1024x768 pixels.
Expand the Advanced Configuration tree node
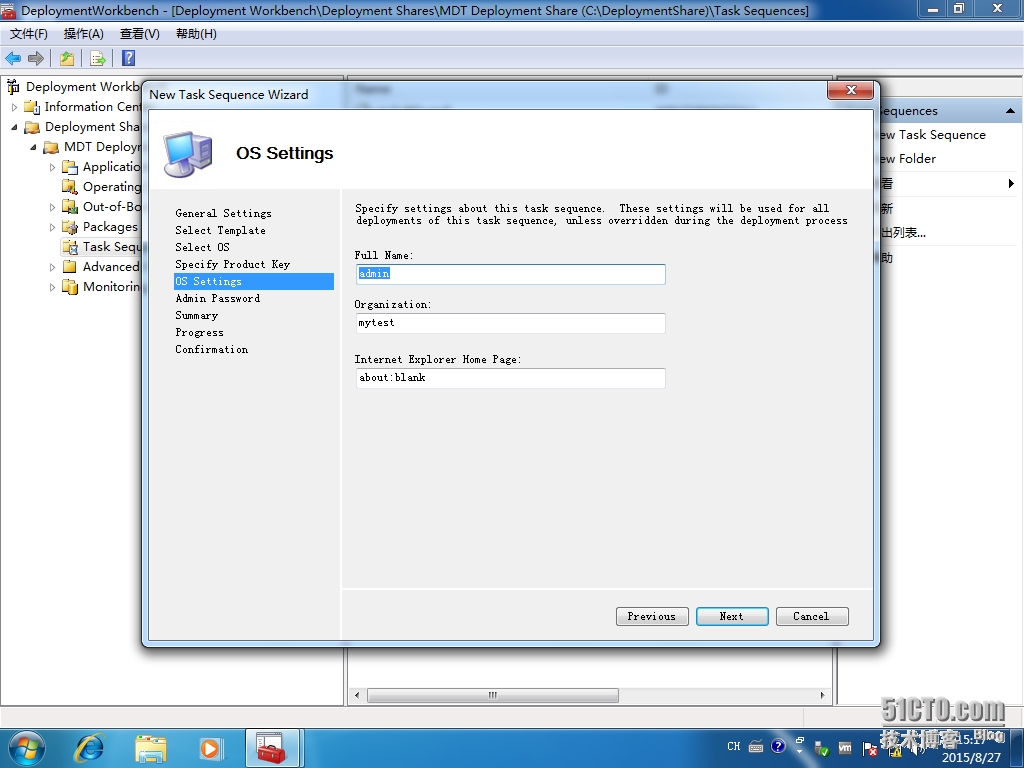pos(52,266)
